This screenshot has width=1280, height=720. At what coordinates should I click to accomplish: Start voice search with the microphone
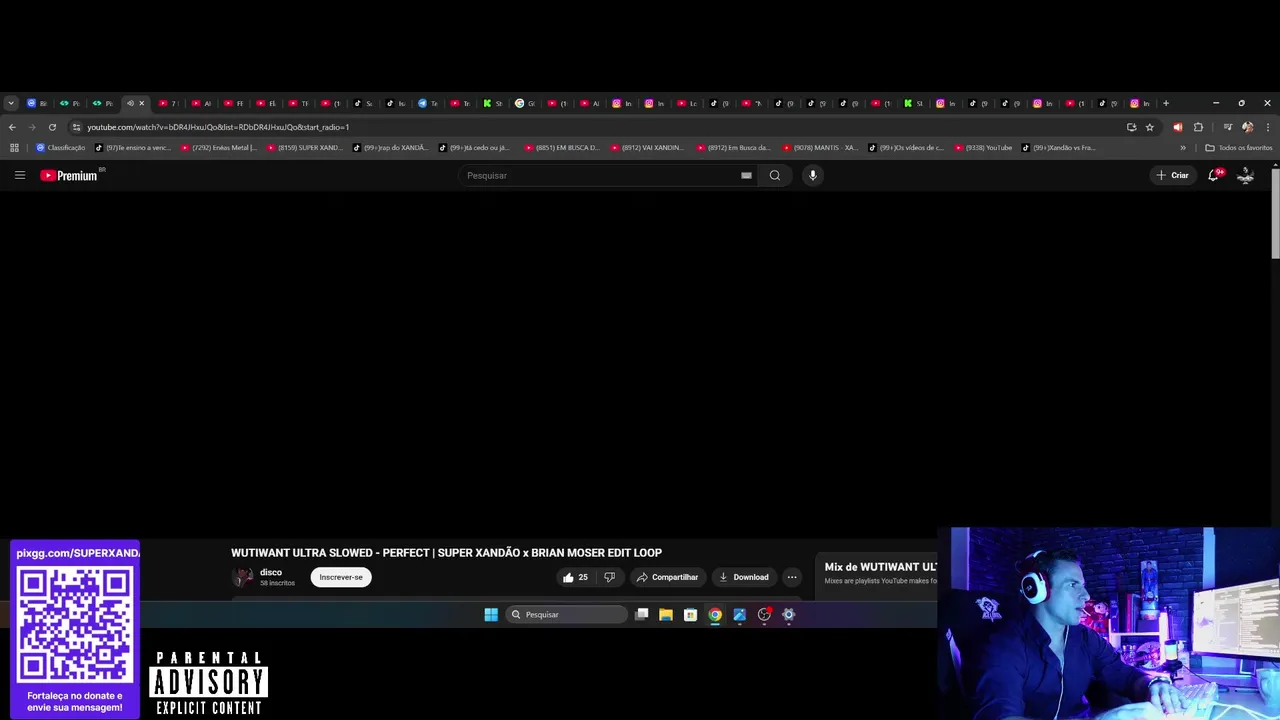[x=812, y=175]
